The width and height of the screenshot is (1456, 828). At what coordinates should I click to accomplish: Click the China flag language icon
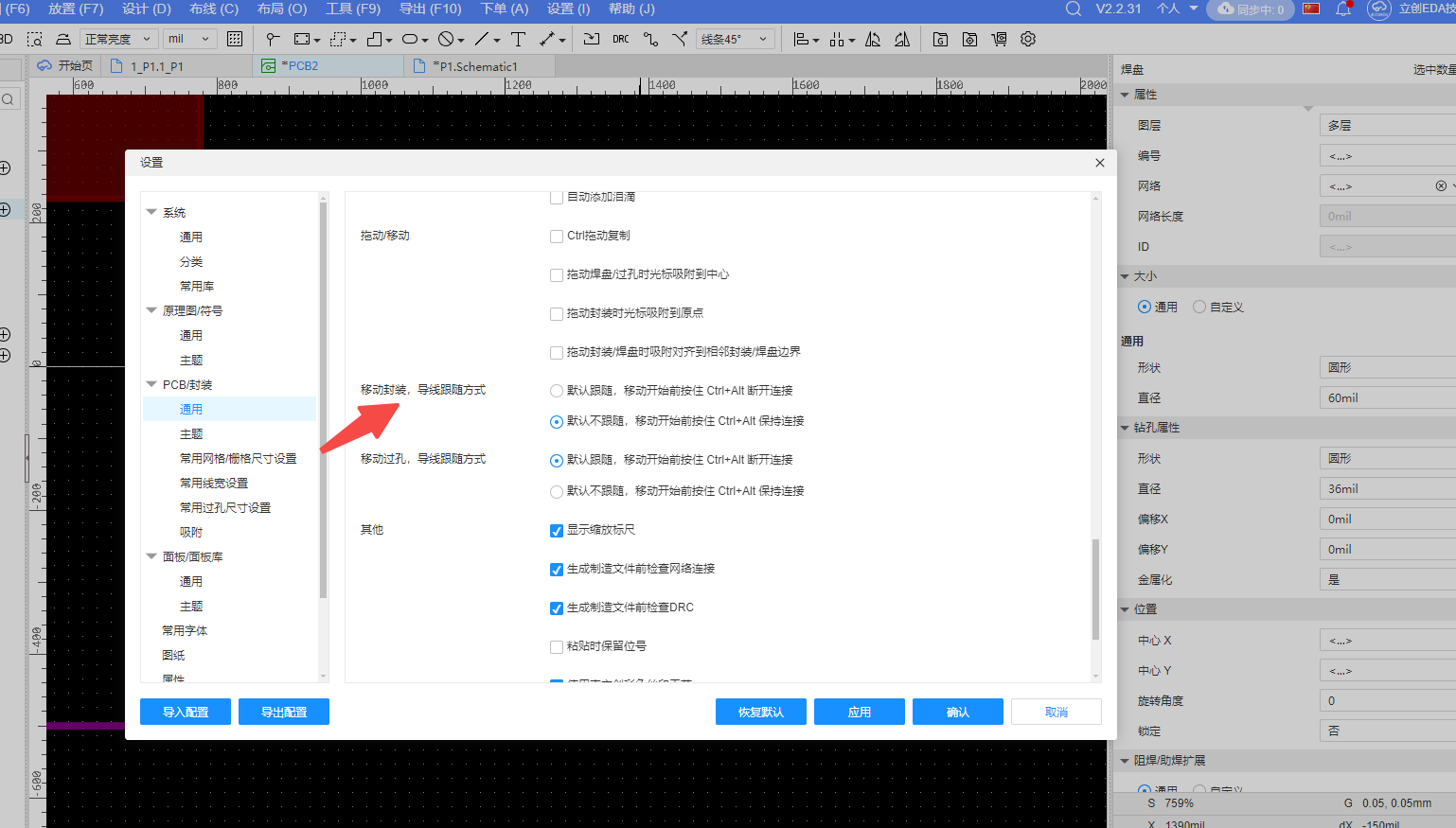[x=1311, y=9]
